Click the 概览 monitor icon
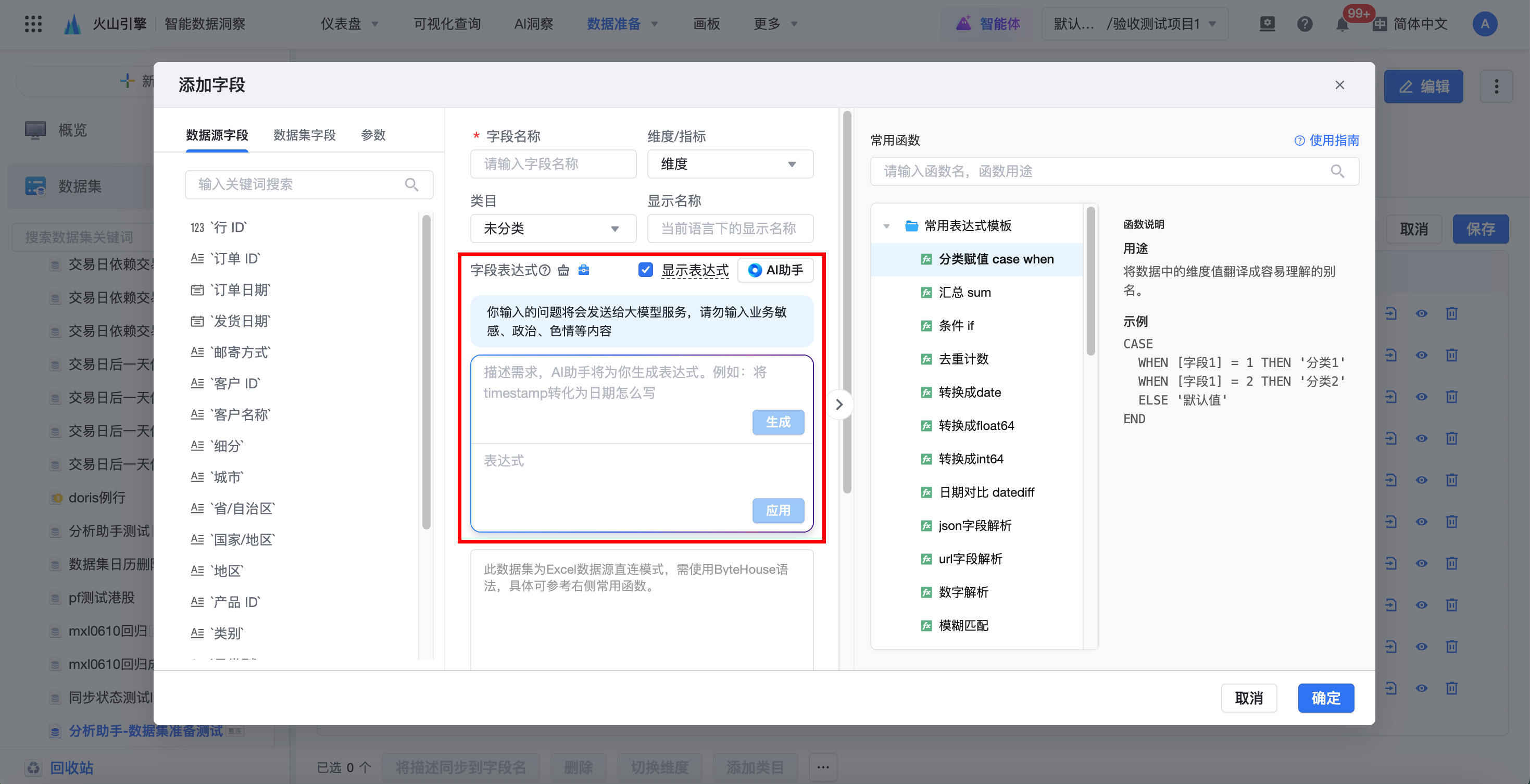1530x784 pixels. [x=35, y=130]
